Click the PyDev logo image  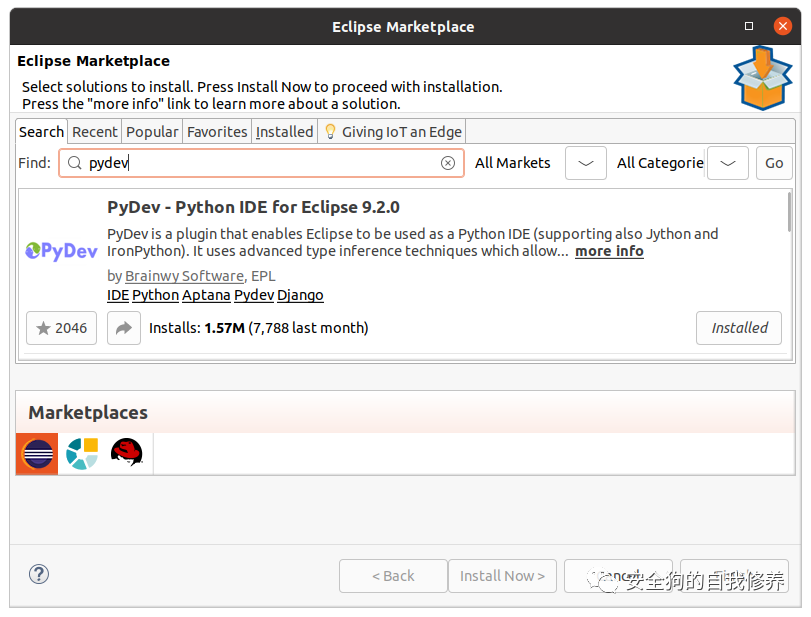click(x=62, y=251)
